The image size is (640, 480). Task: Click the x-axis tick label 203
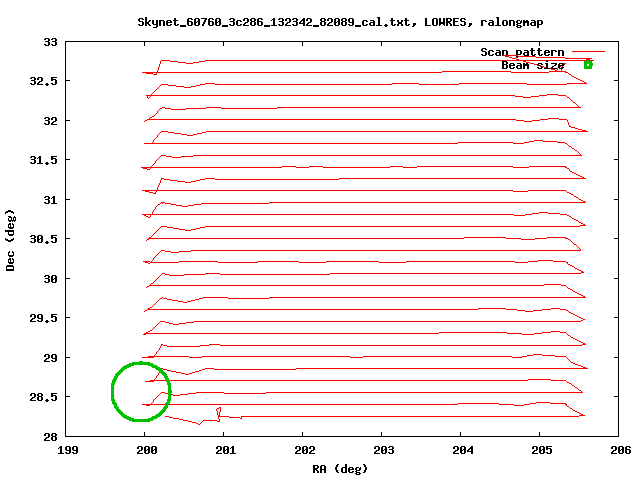[x=384, y=450]
